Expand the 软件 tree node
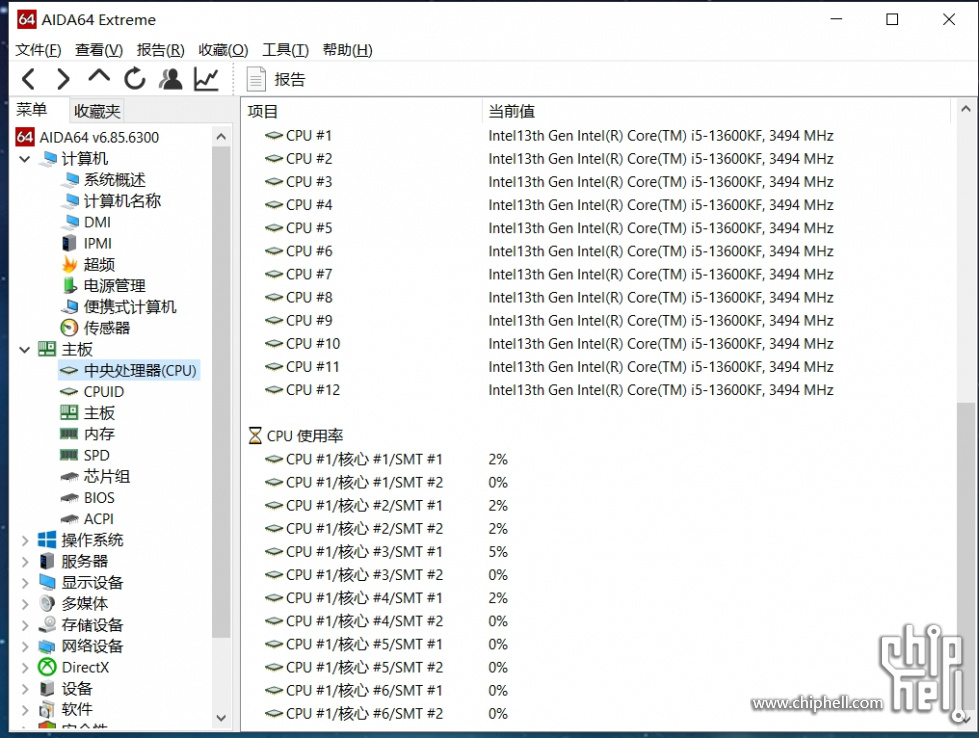Image resolution: width=979 pixels, height=738 pixels. pos(25,710)
